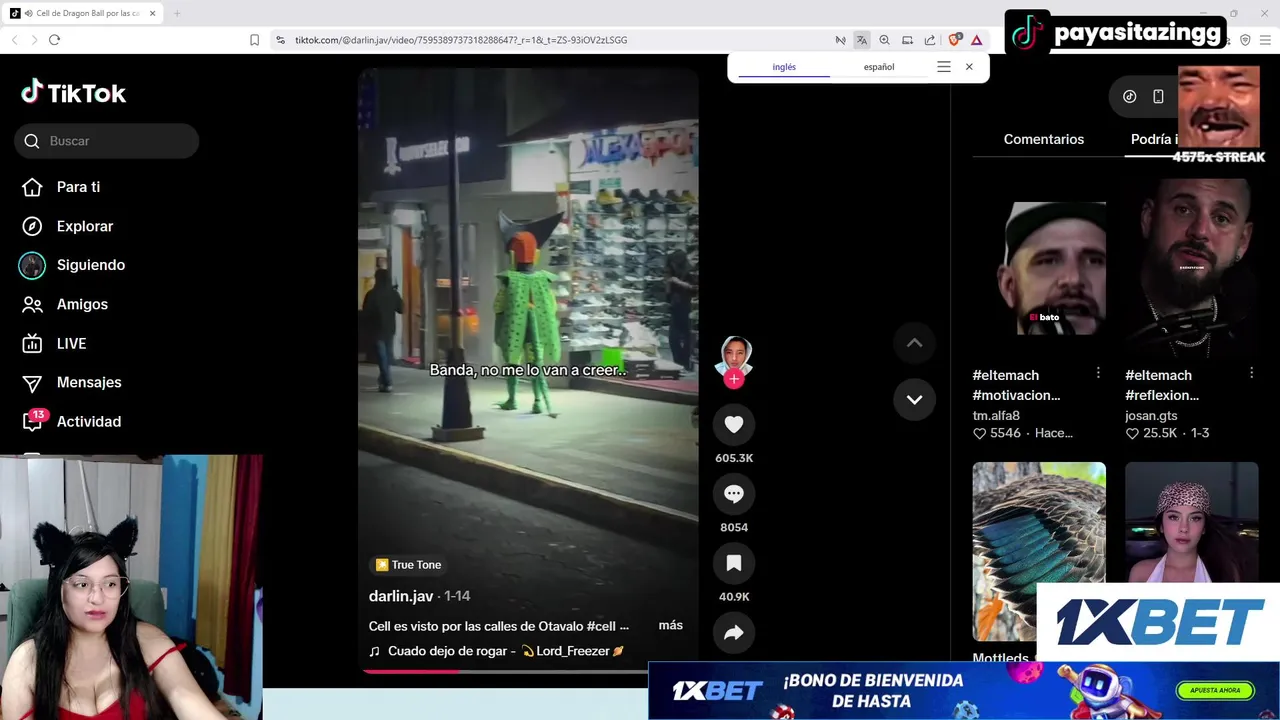This screenshot has width=1280, height=720.
Task: Open josan.gts username link
Action: [x=1151, y=415]
